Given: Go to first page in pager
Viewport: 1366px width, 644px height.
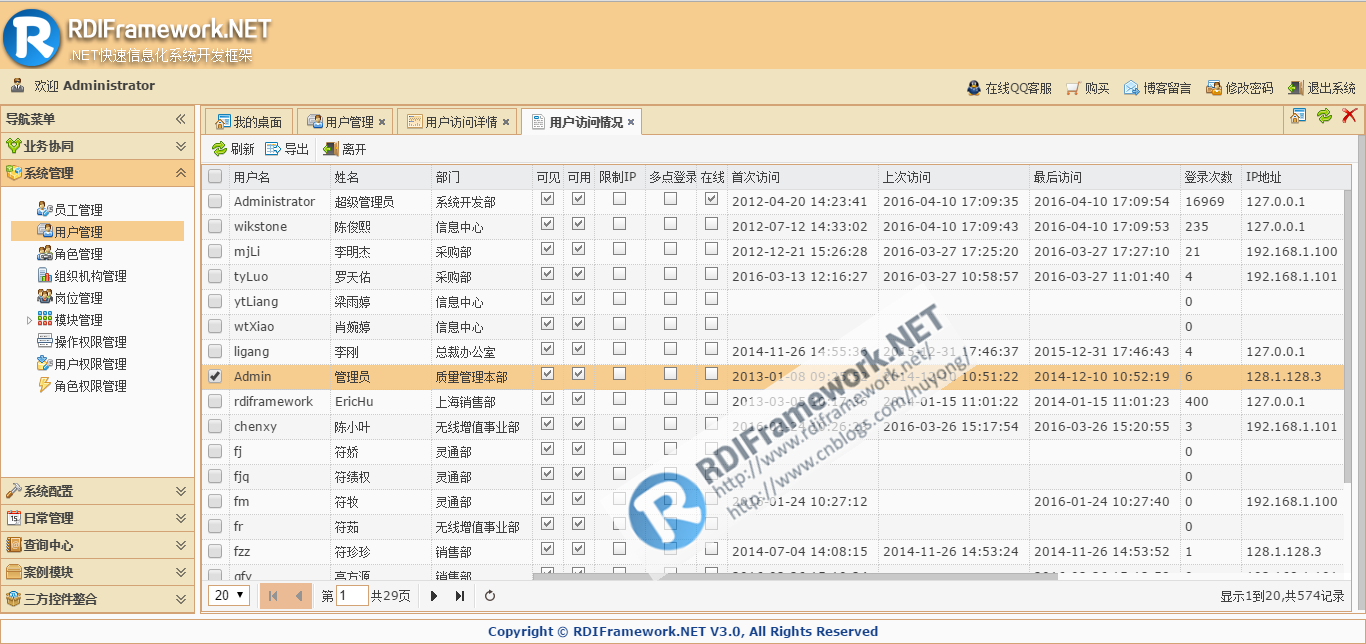Looking at the screenshot, I should 273,596.
